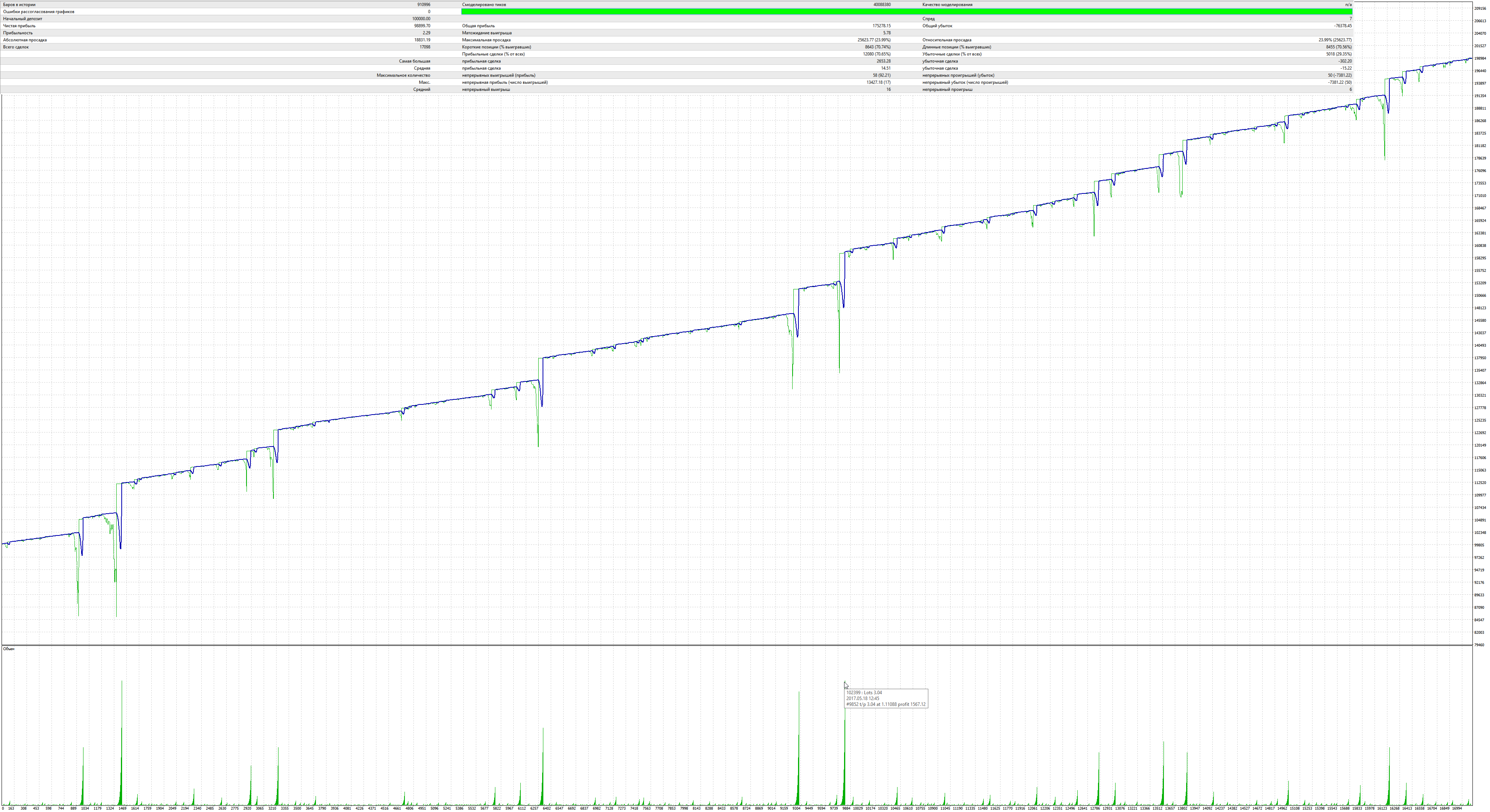
Task: Select short positions value 8643 (70.74%)
Action: click(878, 47)
